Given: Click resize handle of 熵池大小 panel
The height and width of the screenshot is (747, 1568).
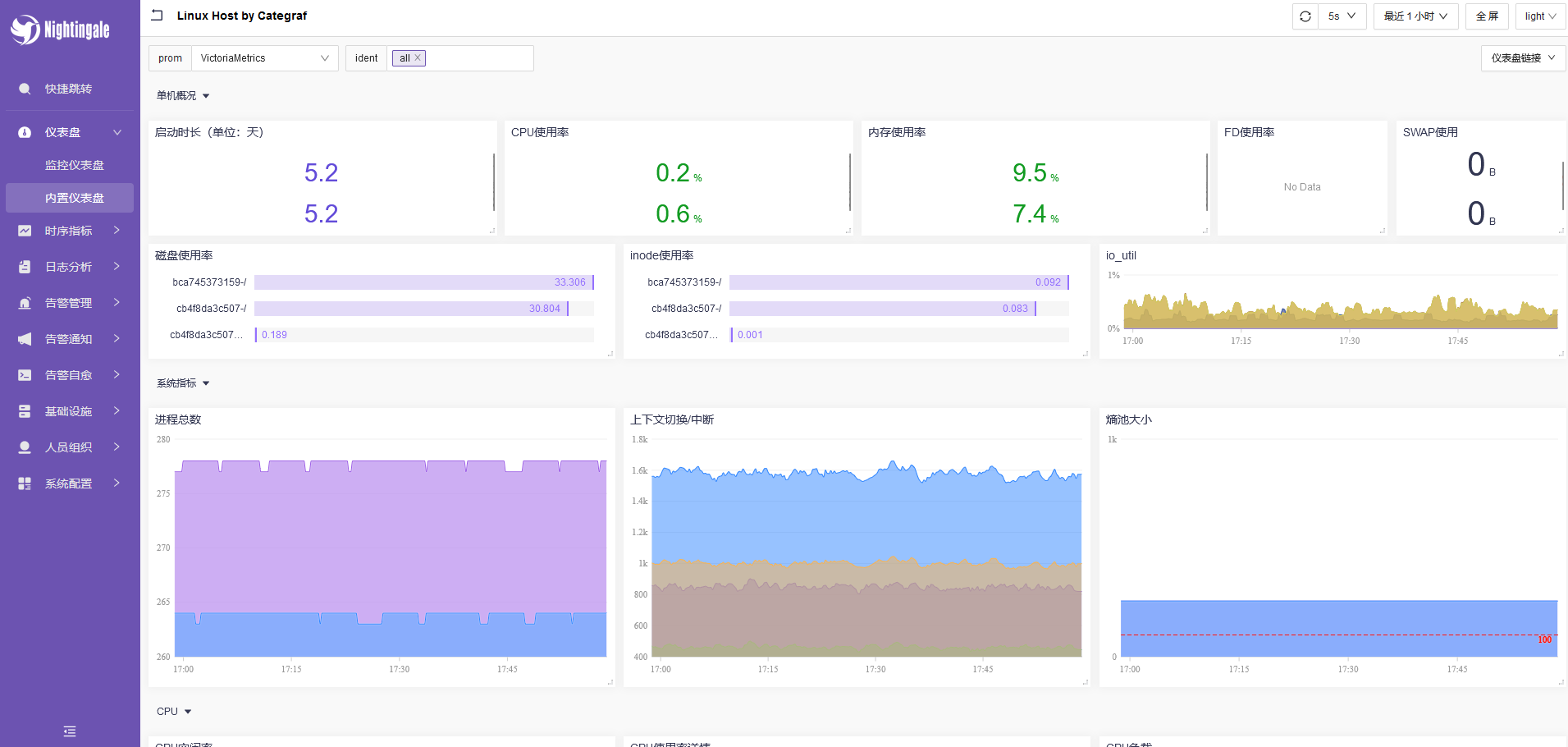Looking at the screenshot, I should click(x=1561, y=682).
